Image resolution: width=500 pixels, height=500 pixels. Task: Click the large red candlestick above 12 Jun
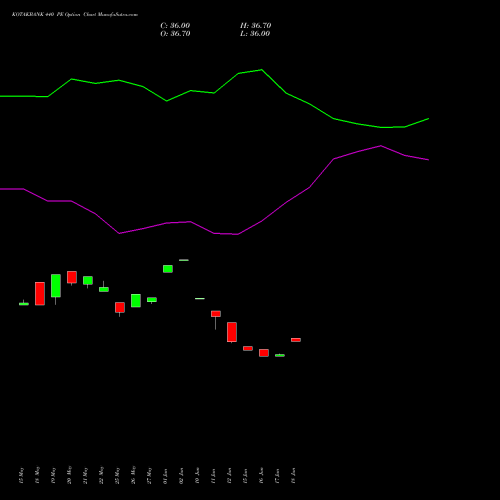coord(232,332)
